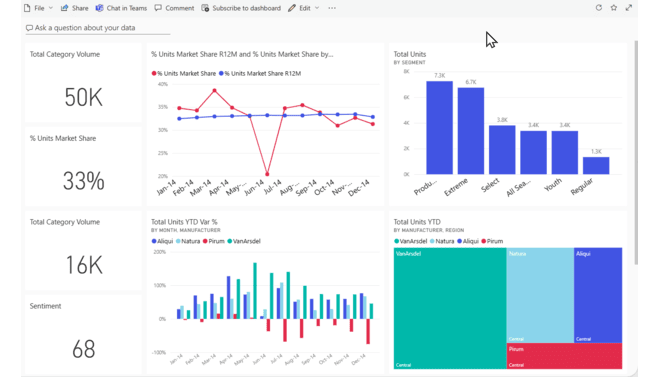This screenshot has width=660, height=377.
Task: Select the % Units Market Share R12M legend item
Action: [x=260, y=73]
